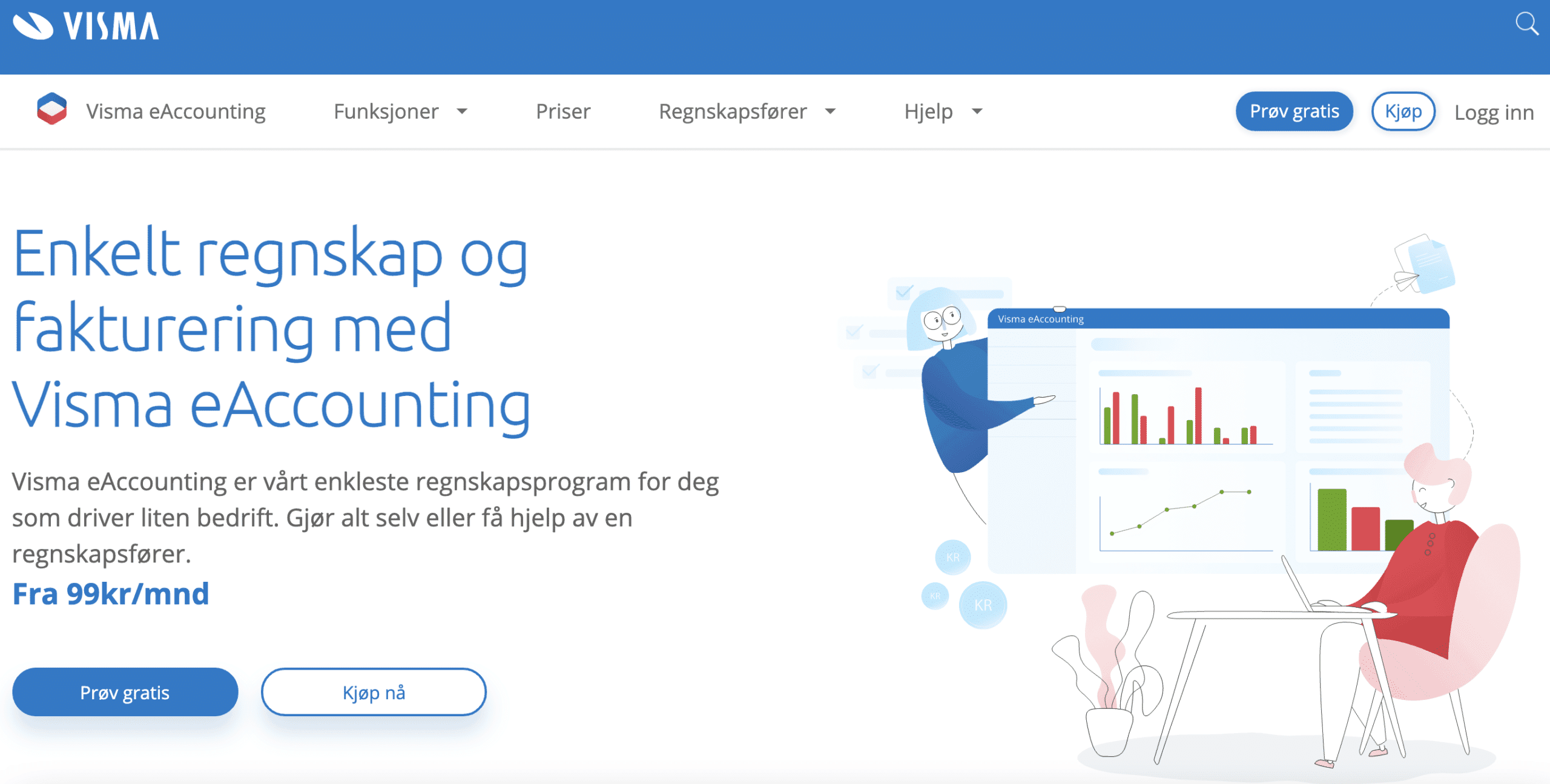Expand the Hjelp dropdown arrow
The height and width of the screenshot is (784, 1550).
pos(977,111)
